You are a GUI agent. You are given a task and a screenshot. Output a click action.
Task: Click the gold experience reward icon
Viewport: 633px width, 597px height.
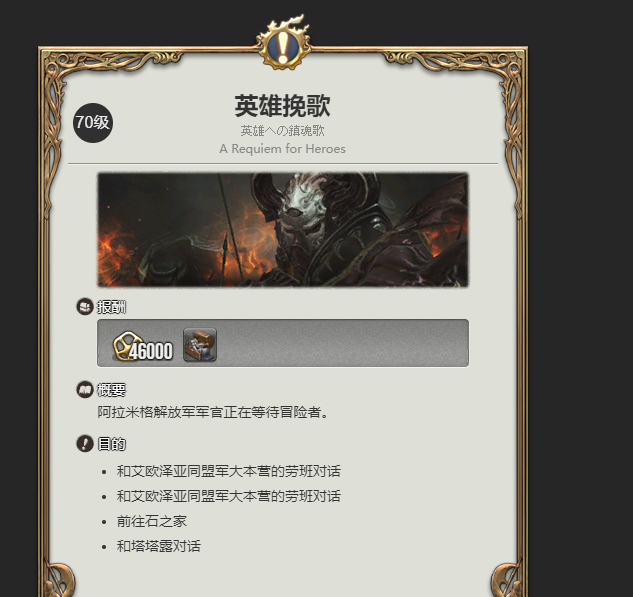126,346
